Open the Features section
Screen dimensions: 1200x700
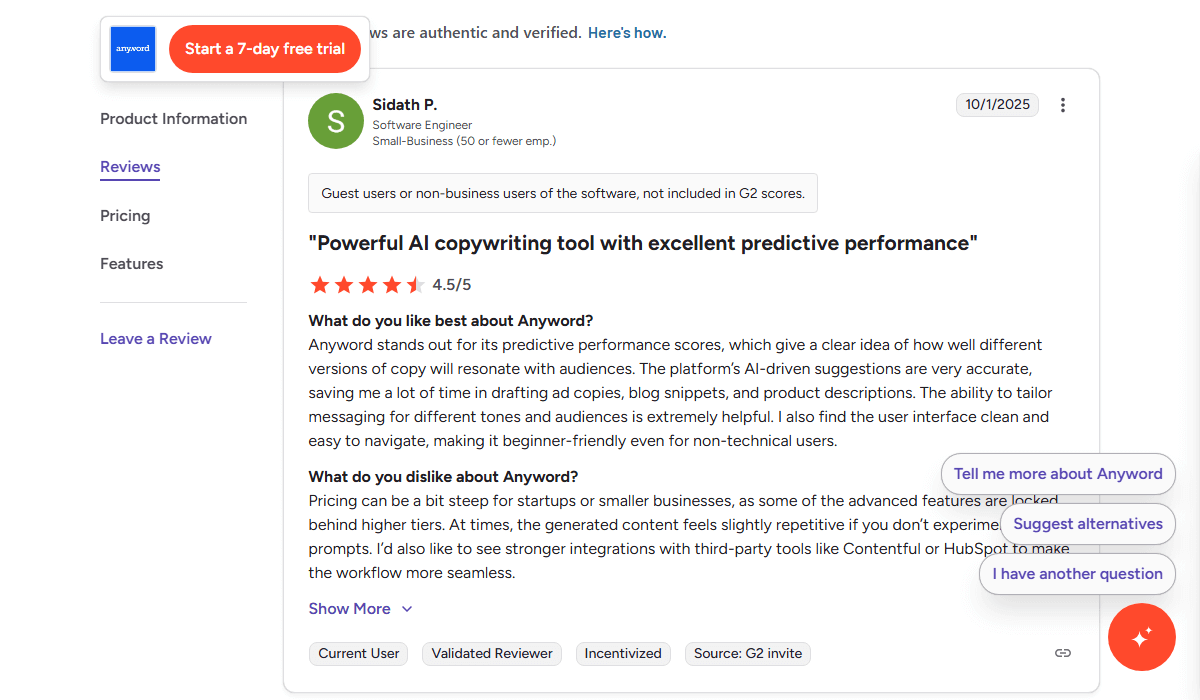click(131, 263)
